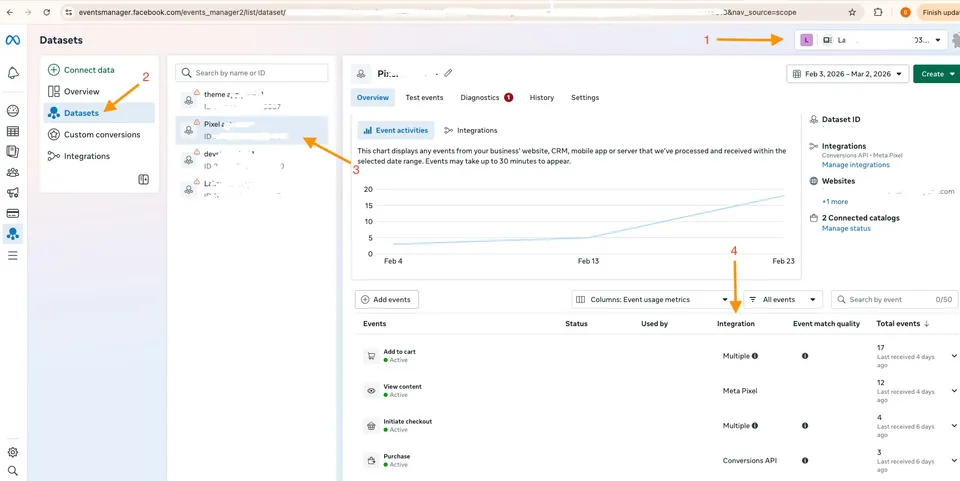Select the Events Manager icon in sidebar

13,233
